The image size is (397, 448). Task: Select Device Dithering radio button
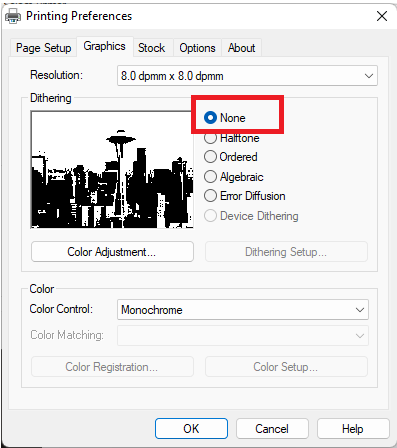pos(210,216)
